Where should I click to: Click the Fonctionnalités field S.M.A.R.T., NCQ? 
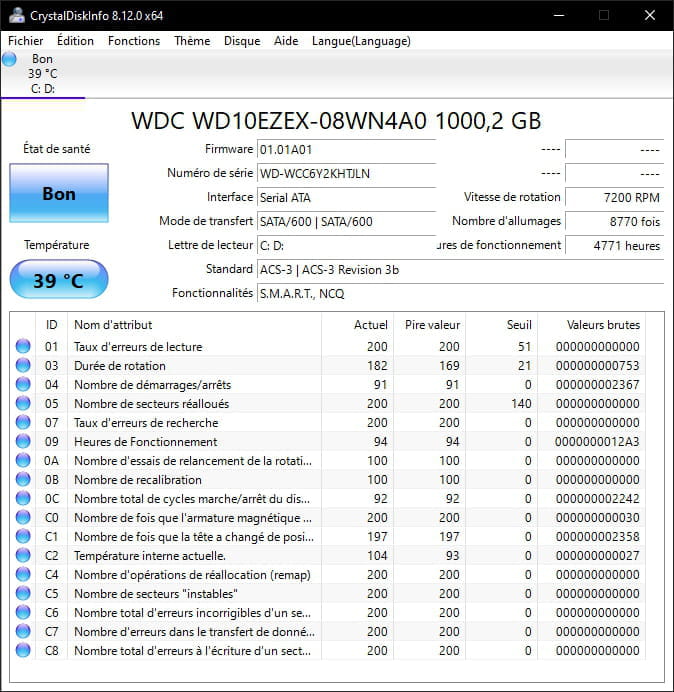[x=460, y=293]
